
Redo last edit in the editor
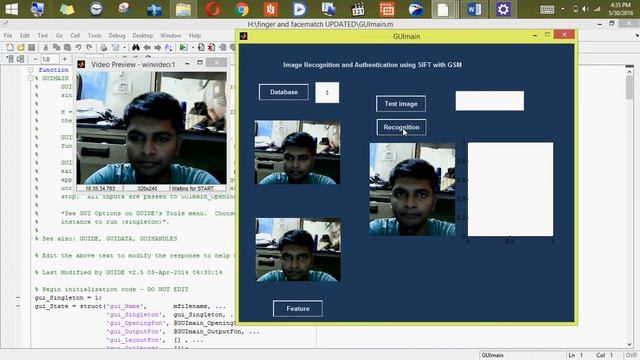(89, 48)
